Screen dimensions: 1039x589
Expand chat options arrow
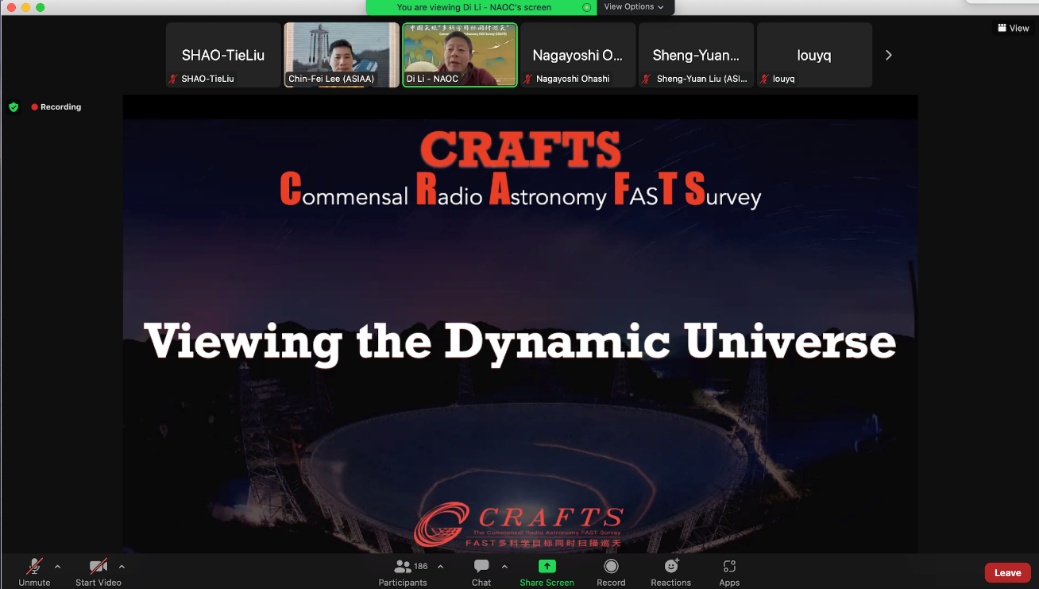(x=505, y=566)
